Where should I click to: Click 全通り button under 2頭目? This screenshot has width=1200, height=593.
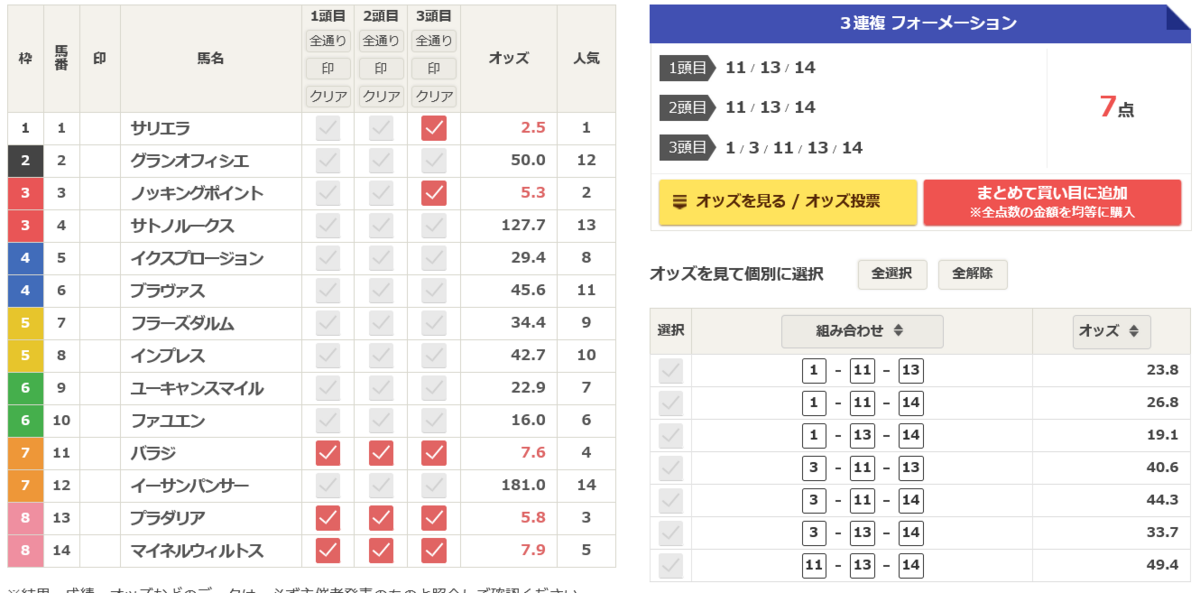(381, 41)
